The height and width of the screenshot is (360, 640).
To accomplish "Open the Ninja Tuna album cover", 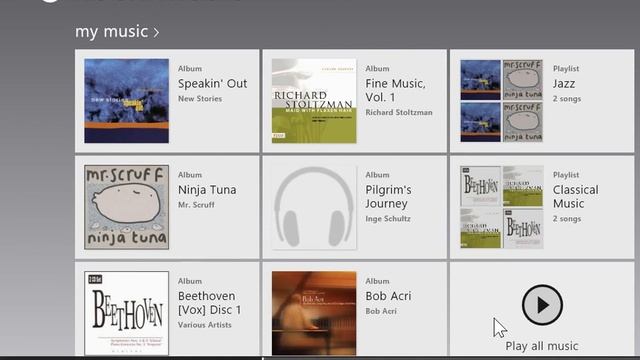I will (x=127, y=207).
